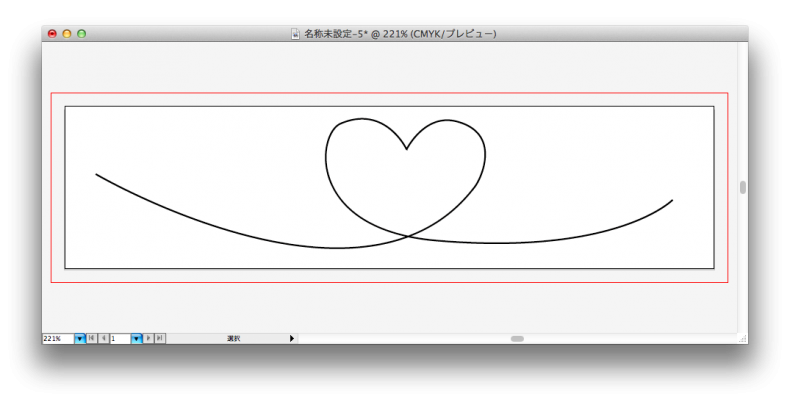This screenshot has width=790, height=402.
Task: Jump to the last artboard
Action: tap(160, 339)
